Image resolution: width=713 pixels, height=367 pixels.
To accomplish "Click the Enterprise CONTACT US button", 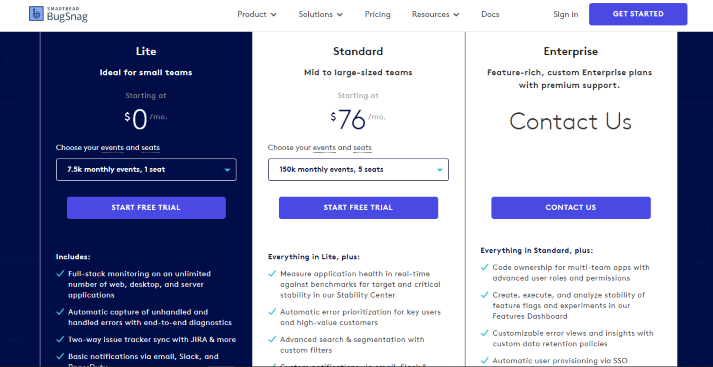I will (571, 208).
